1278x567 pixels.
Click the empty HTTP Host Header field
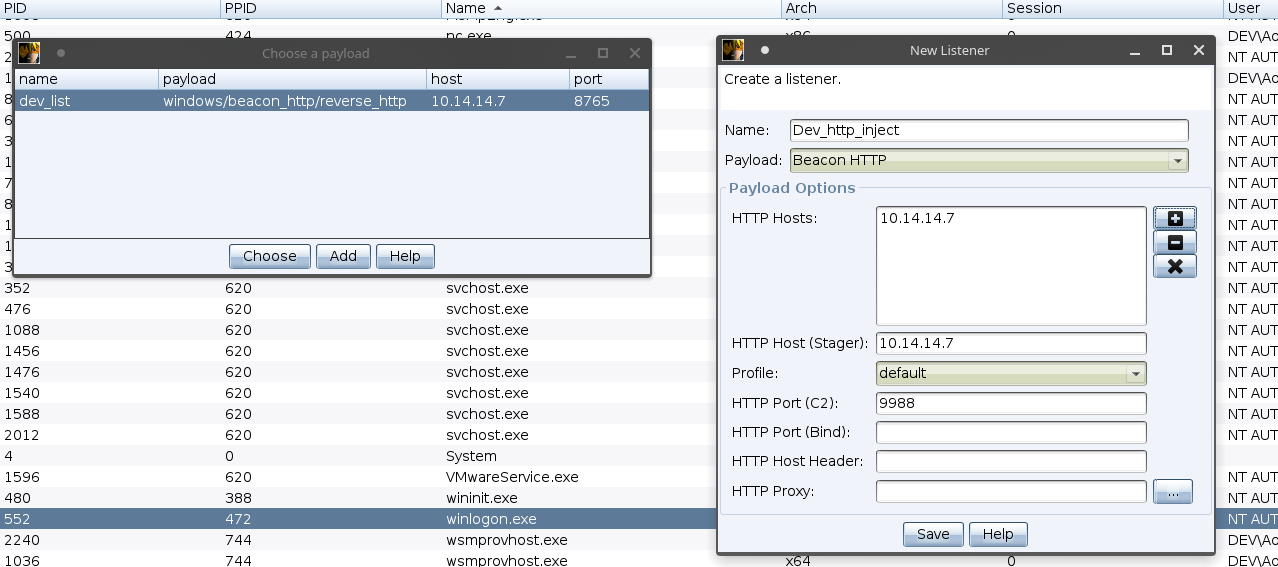[x=1010, y=462]
